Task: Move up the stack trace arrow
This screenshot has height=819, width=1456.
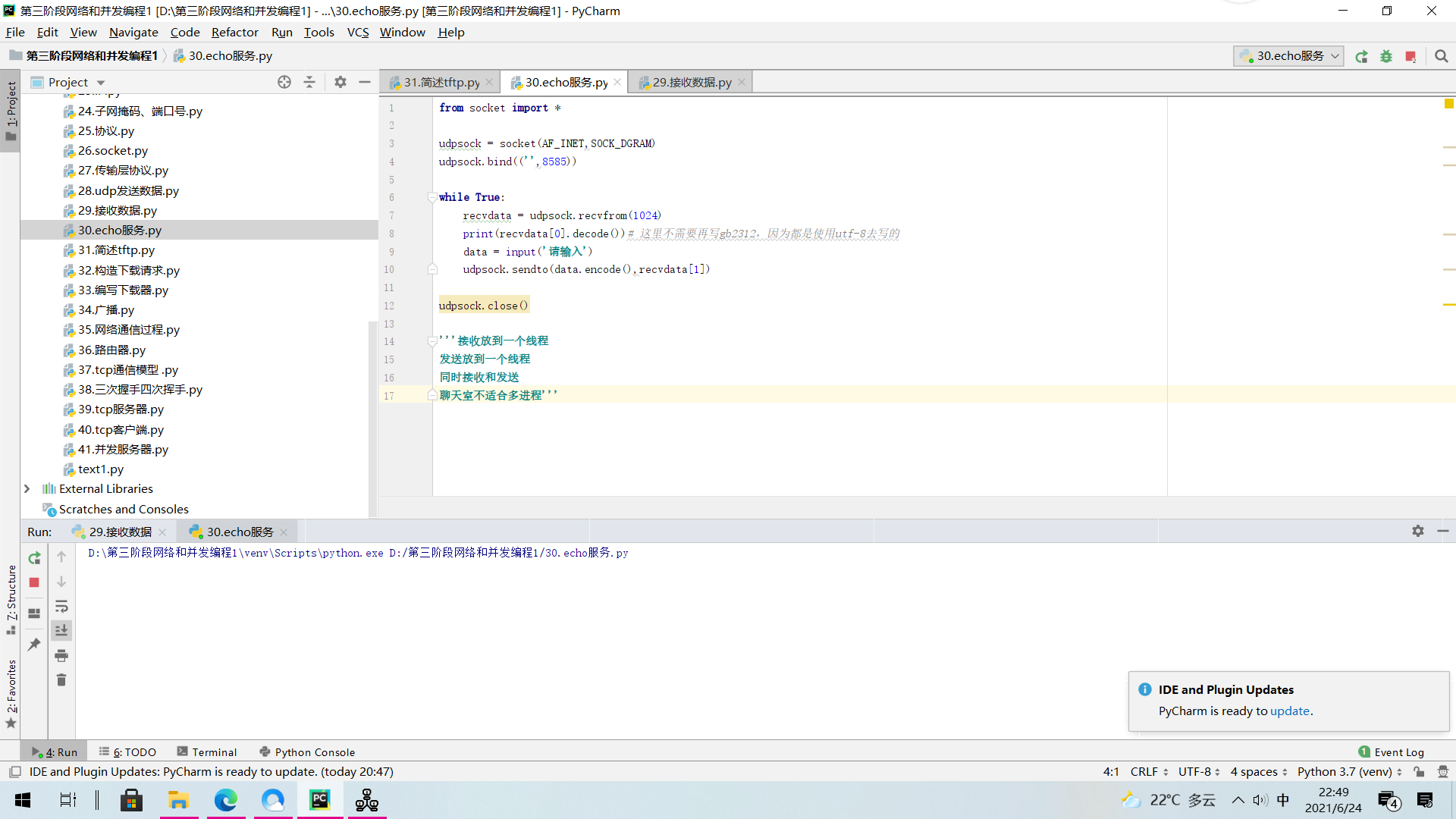Action: coord(61,557)
